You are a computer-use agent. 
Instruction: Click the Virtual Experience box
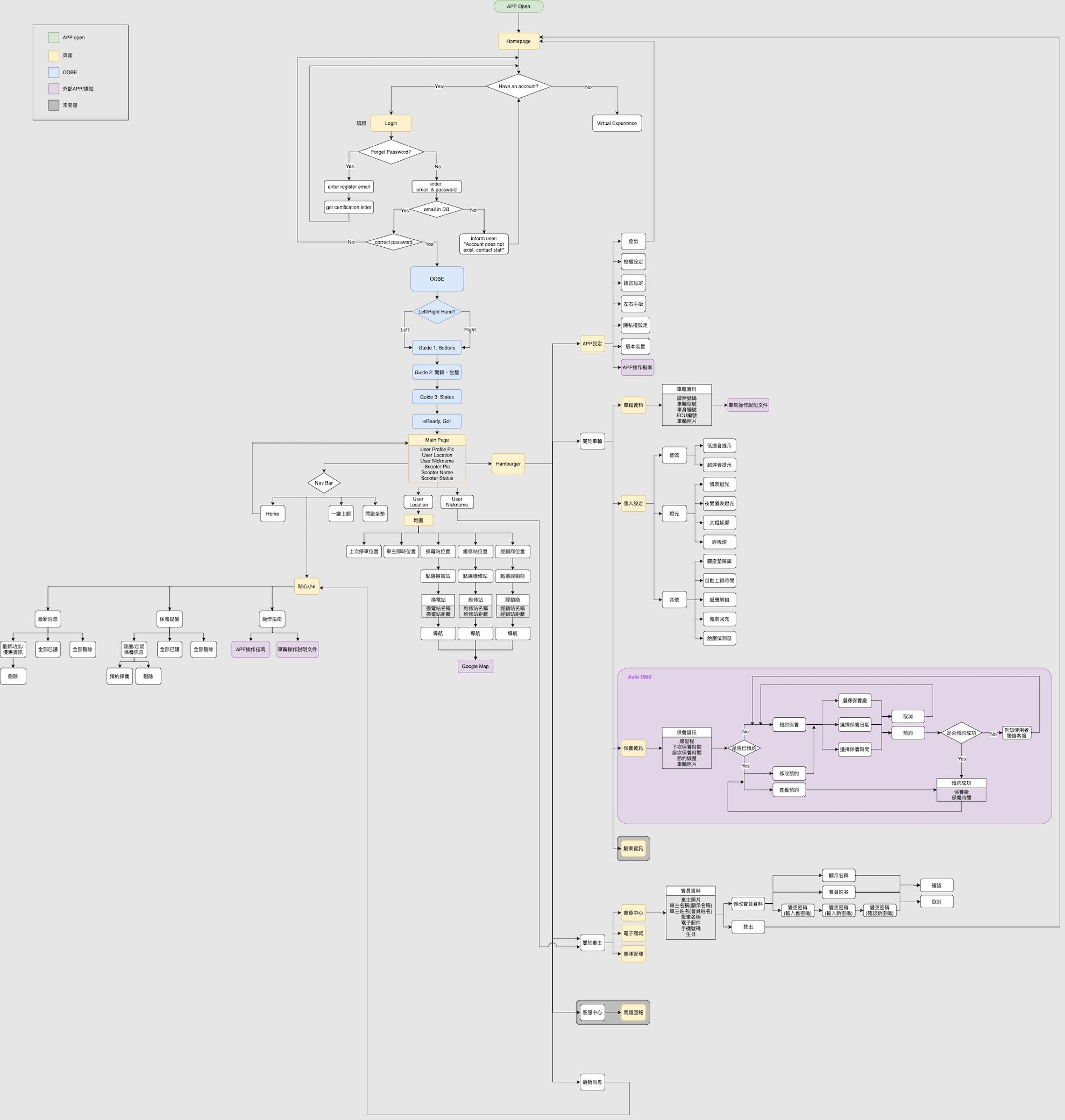(x=616, y=123)
